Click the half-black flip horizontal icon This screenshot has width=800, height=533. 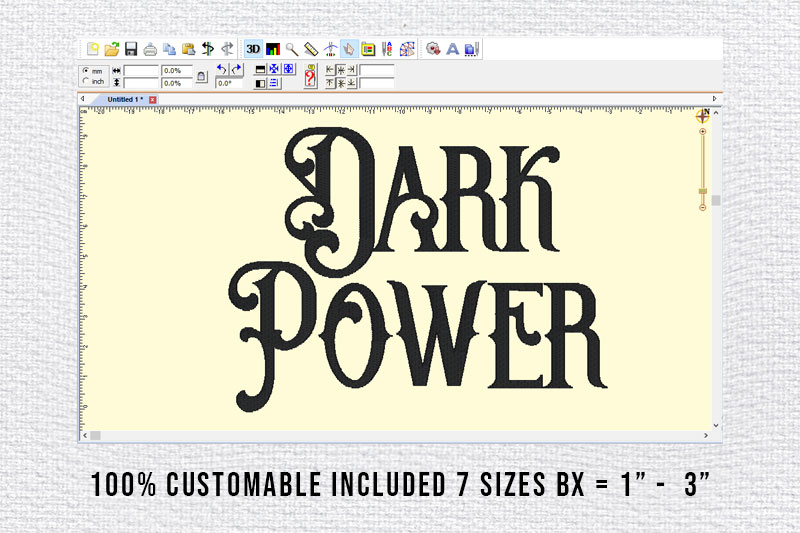pyautogui.click(x=260, y=83)
